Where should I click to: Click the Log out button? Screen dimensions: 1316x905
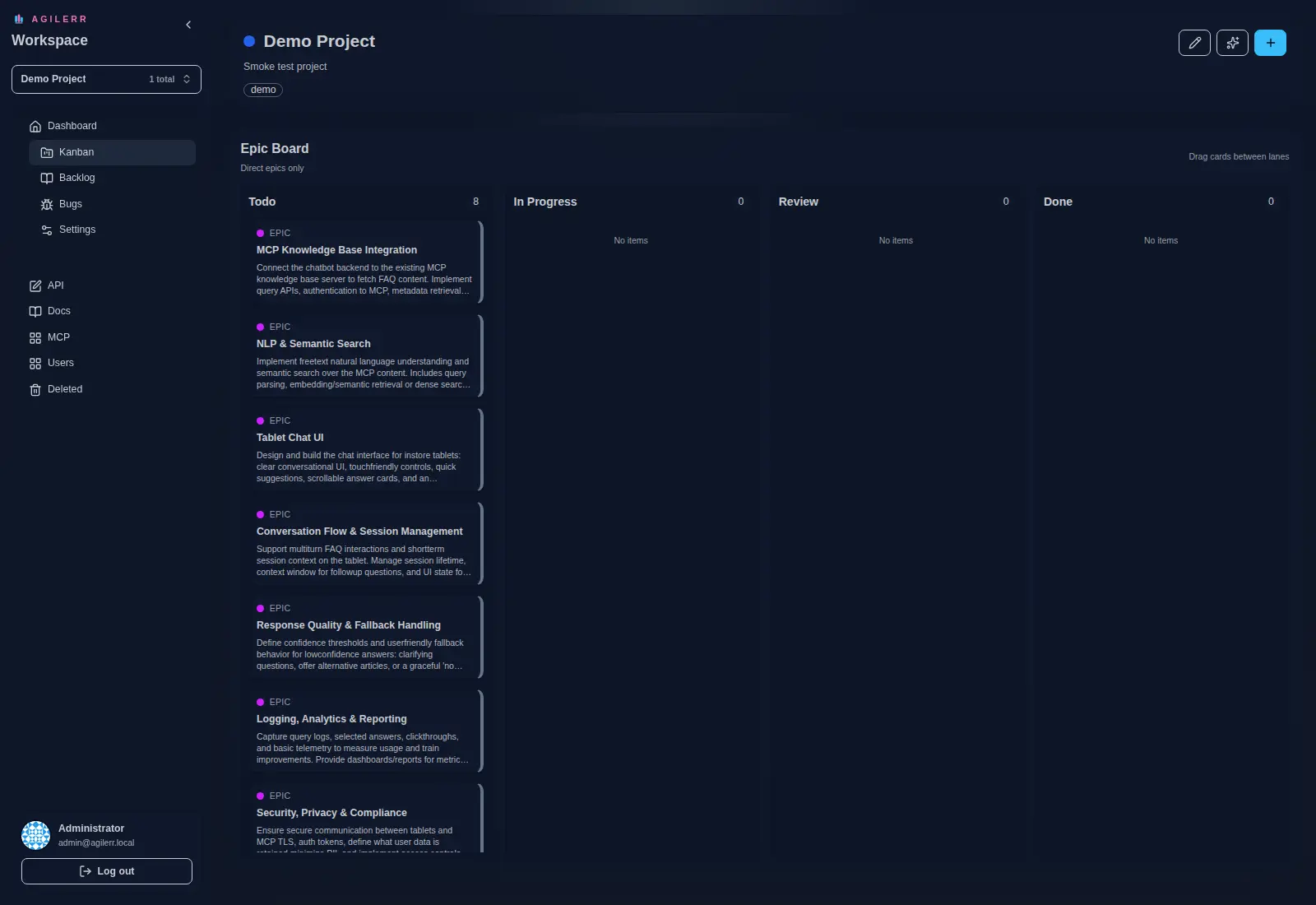click(x=106, y=870)
